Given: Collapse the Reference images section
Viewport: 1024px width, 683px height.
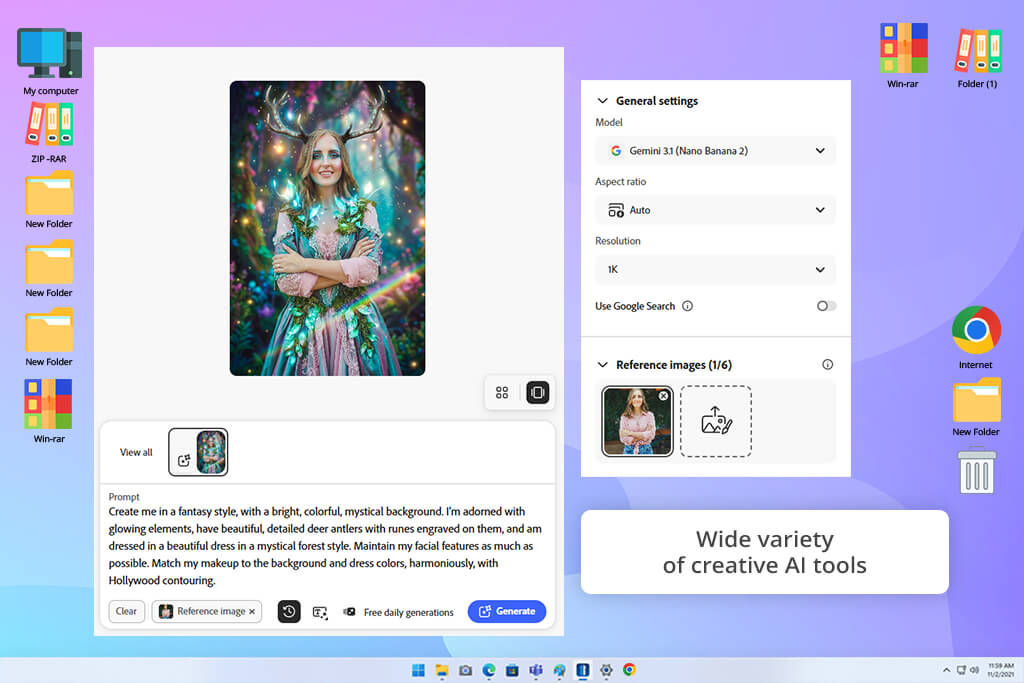Looking at the screenshot, I should click(x=602, y=364).
